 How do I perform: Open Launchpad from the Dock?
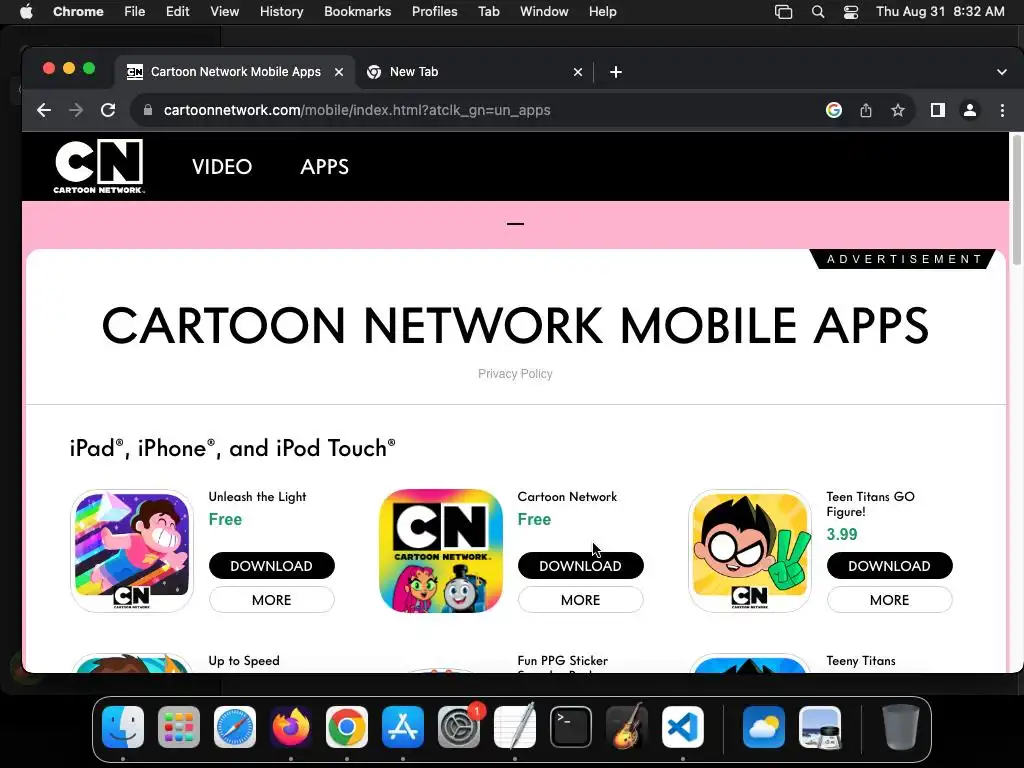pyautogui.click(x=179, y=727)
